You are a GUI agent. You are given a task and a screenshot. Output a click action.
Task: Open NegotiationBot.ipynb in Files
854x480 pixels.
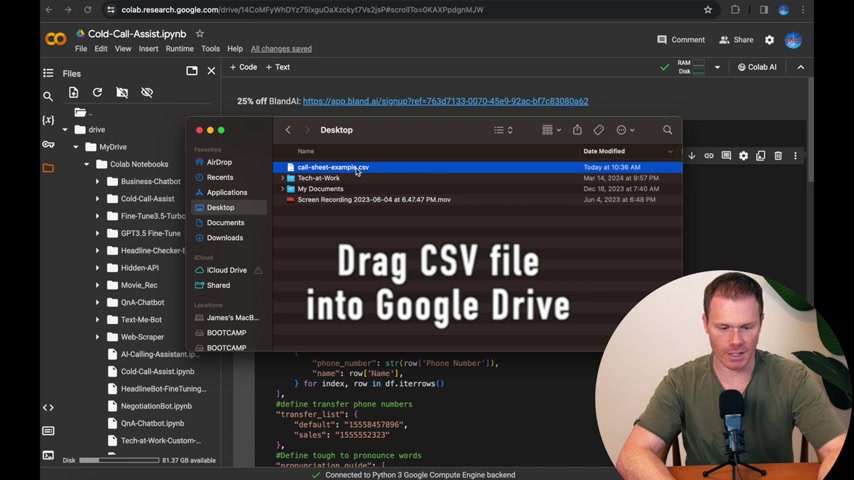(x=156, y=406)
